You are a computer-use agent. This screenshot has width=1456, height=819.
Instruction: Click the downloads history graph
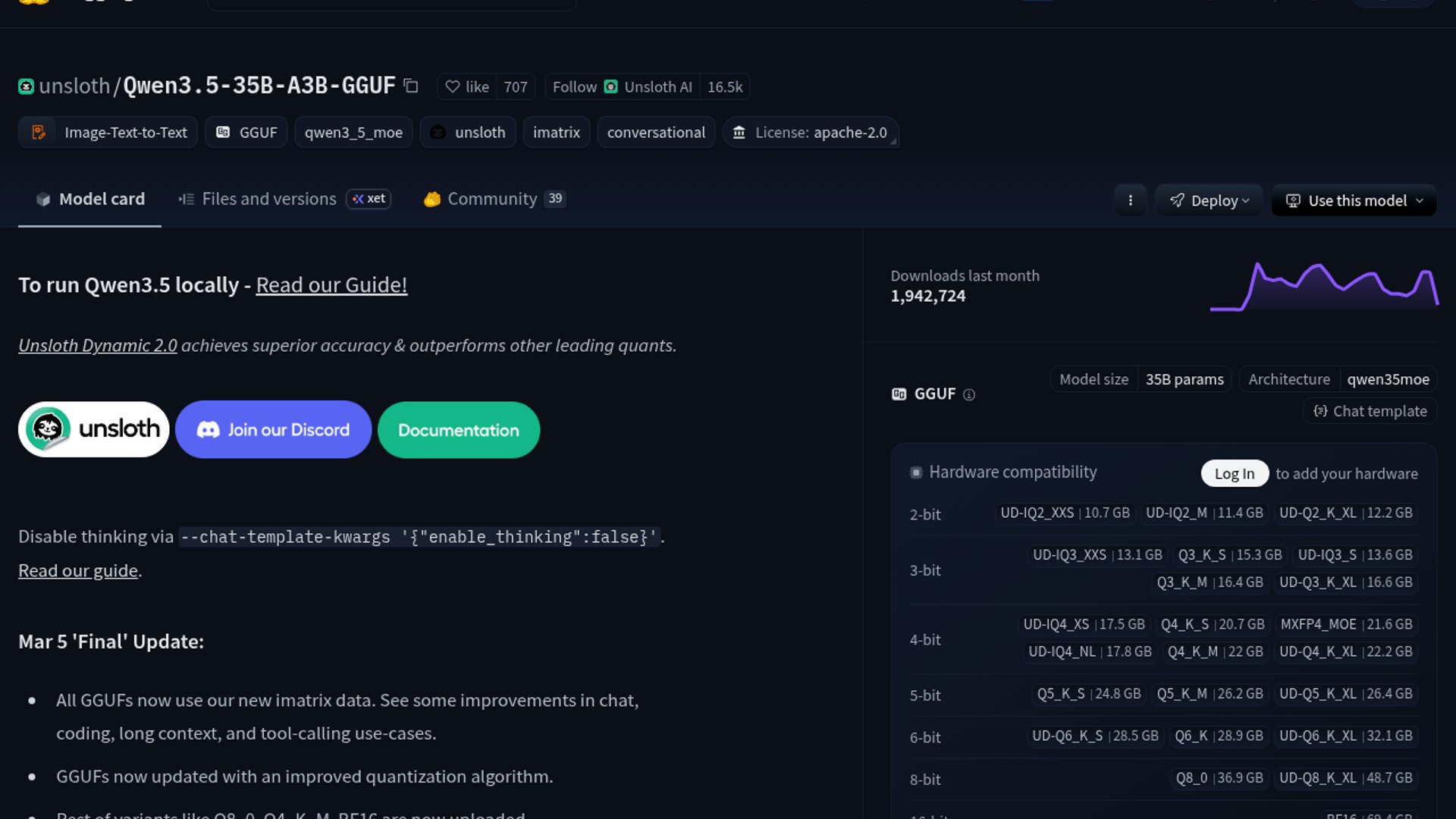click(x=1323, y=287)
